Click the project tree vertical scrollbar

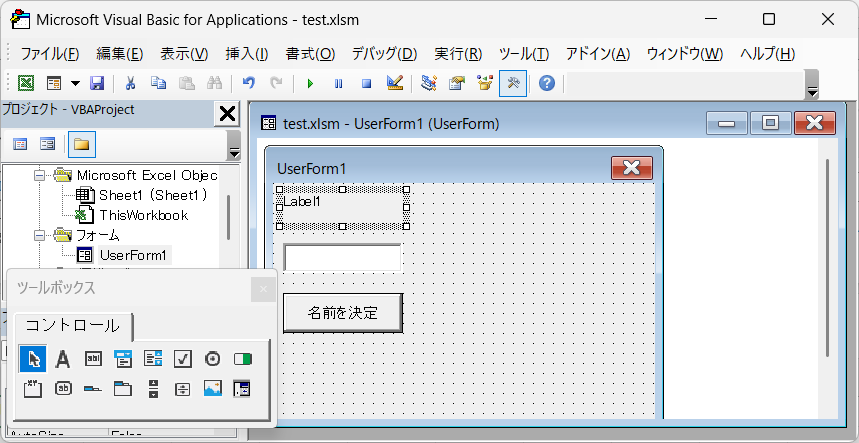click(x=228, y=217)
